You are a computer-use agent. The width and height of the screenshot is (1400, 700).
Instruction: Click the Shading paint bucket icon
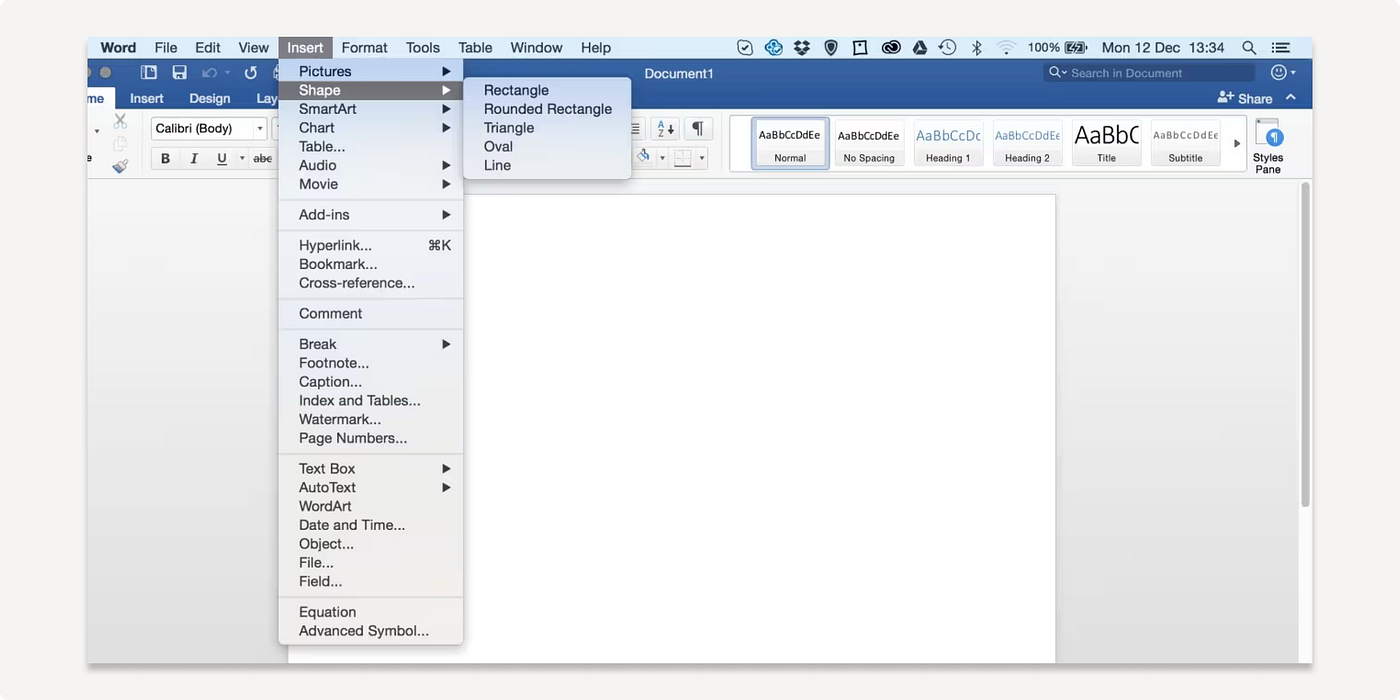pos(644,157)
